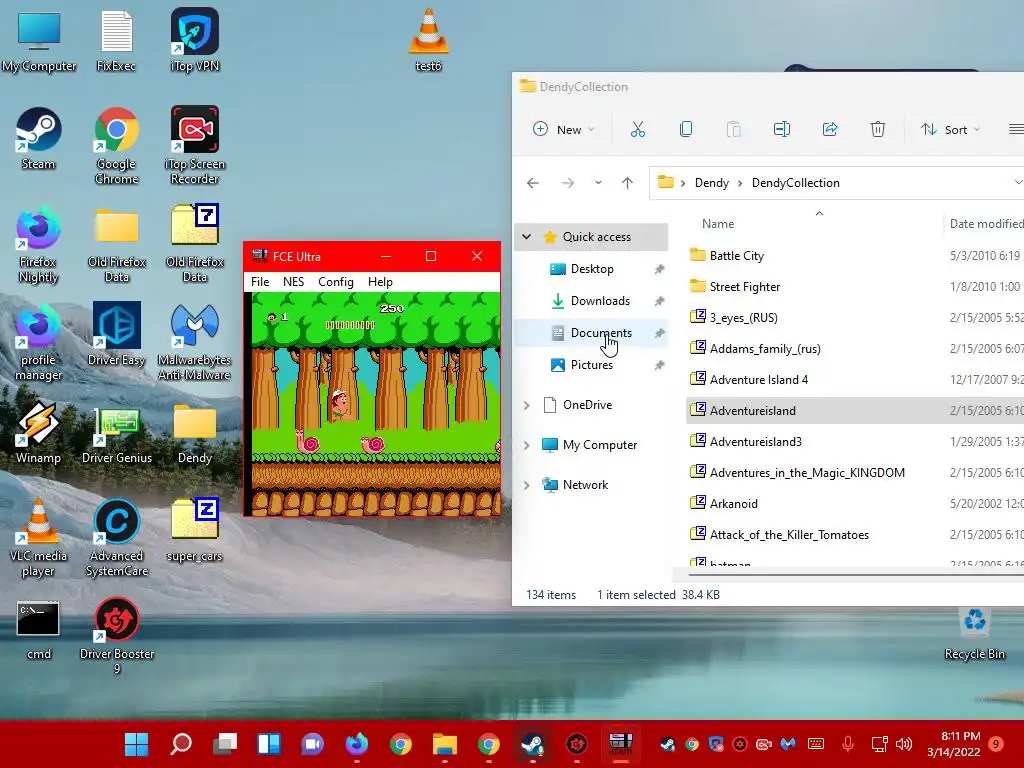Expand the OneDrive tree node
The image size is (1024, 768).
coord(526,406)
